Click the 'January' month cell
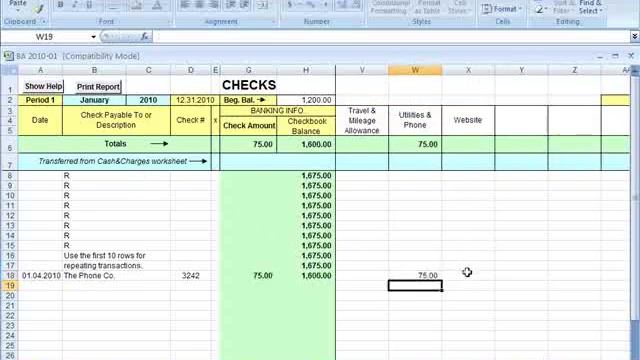The image size is (640, 360). (94, 100)
